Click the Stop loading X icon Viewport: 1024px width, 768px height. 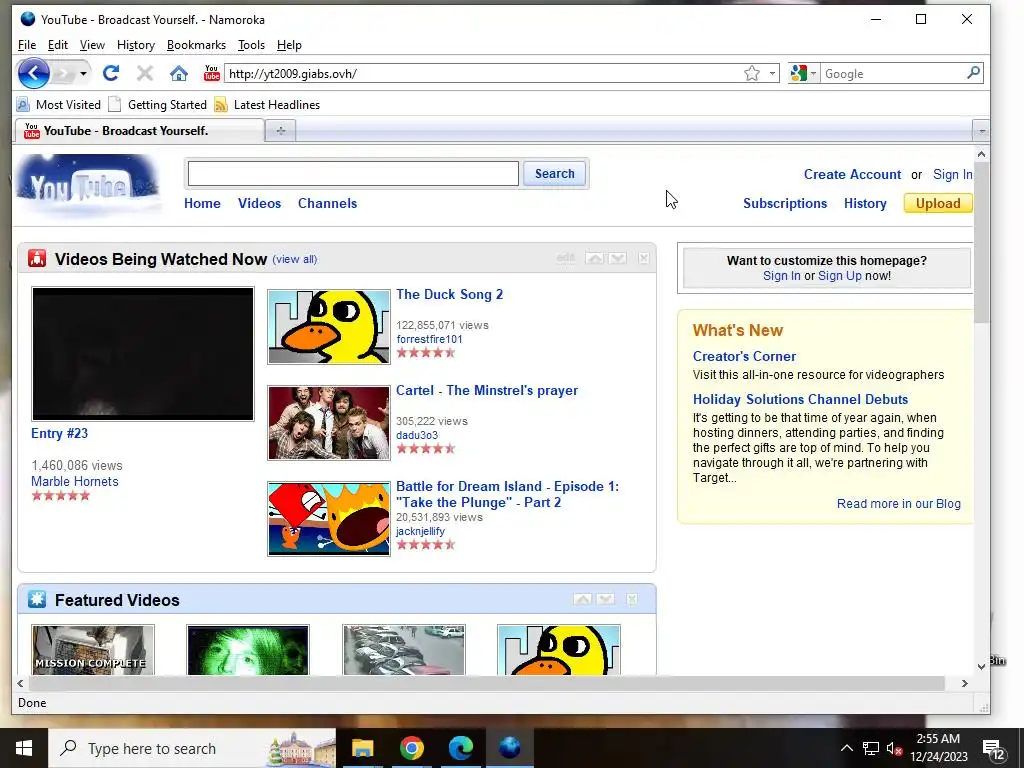[x=145, y=73]
